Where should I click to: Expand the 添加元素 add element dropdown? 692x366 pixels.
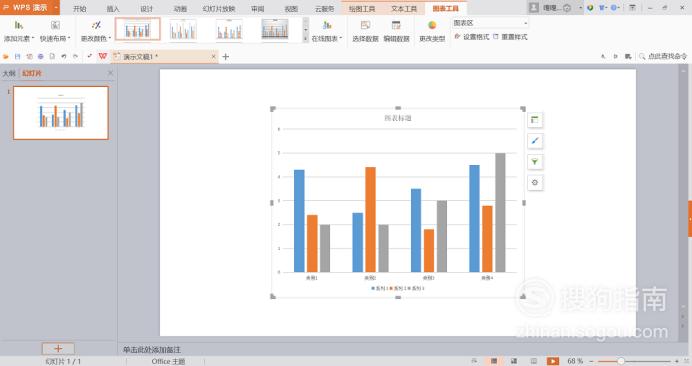pyautogui.click(x=19, y=30)
